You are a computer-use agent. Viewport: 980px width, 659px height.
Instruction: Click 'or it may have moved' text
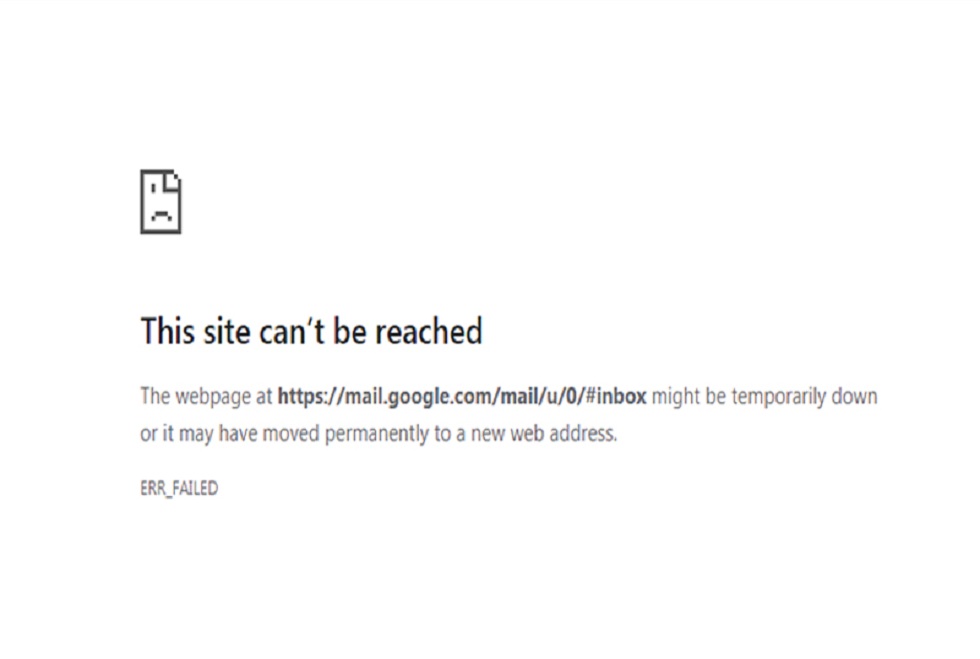230,434
